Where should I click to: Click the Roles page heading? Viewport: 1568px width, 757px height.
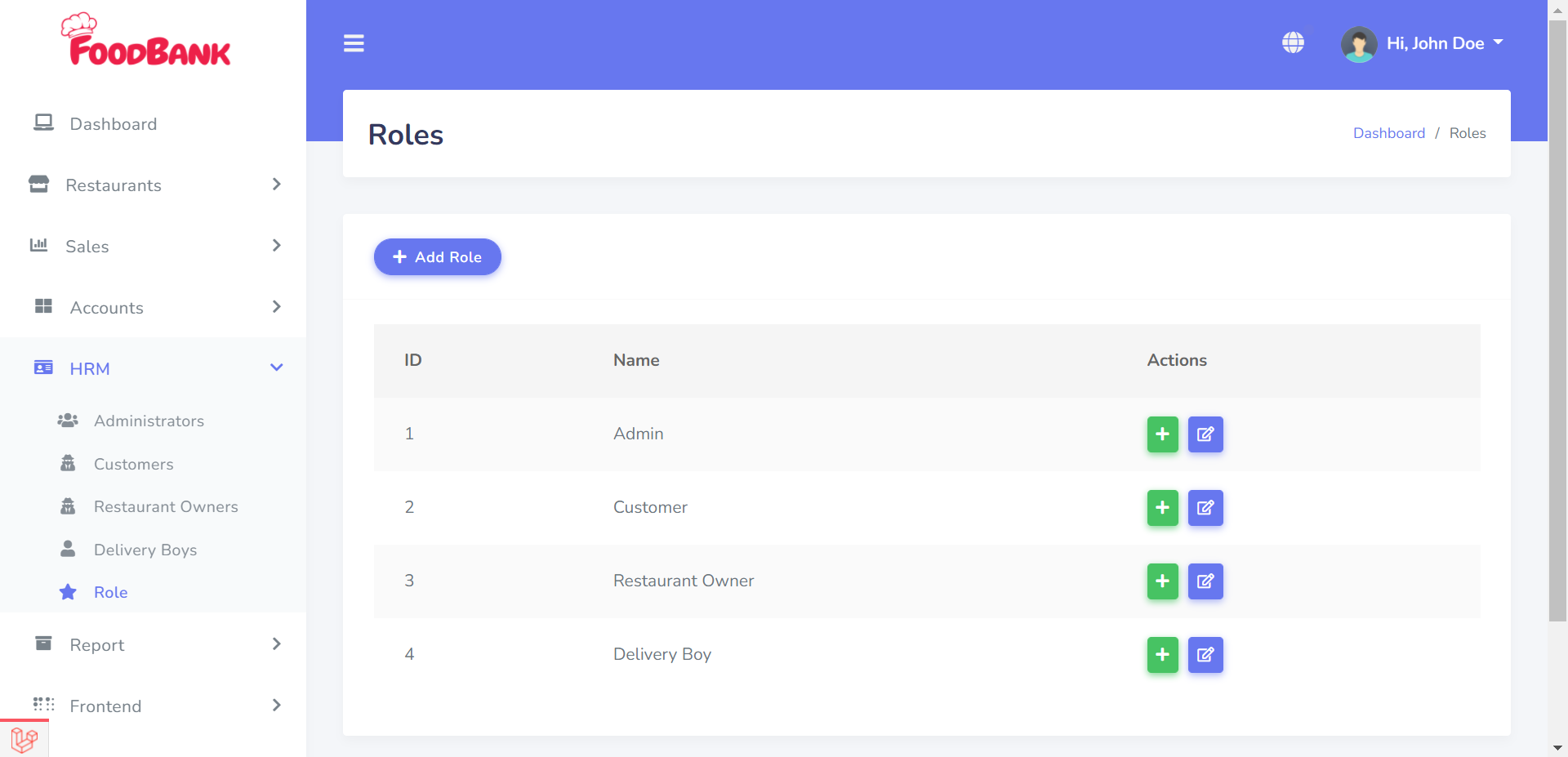(x=406, y=135)
